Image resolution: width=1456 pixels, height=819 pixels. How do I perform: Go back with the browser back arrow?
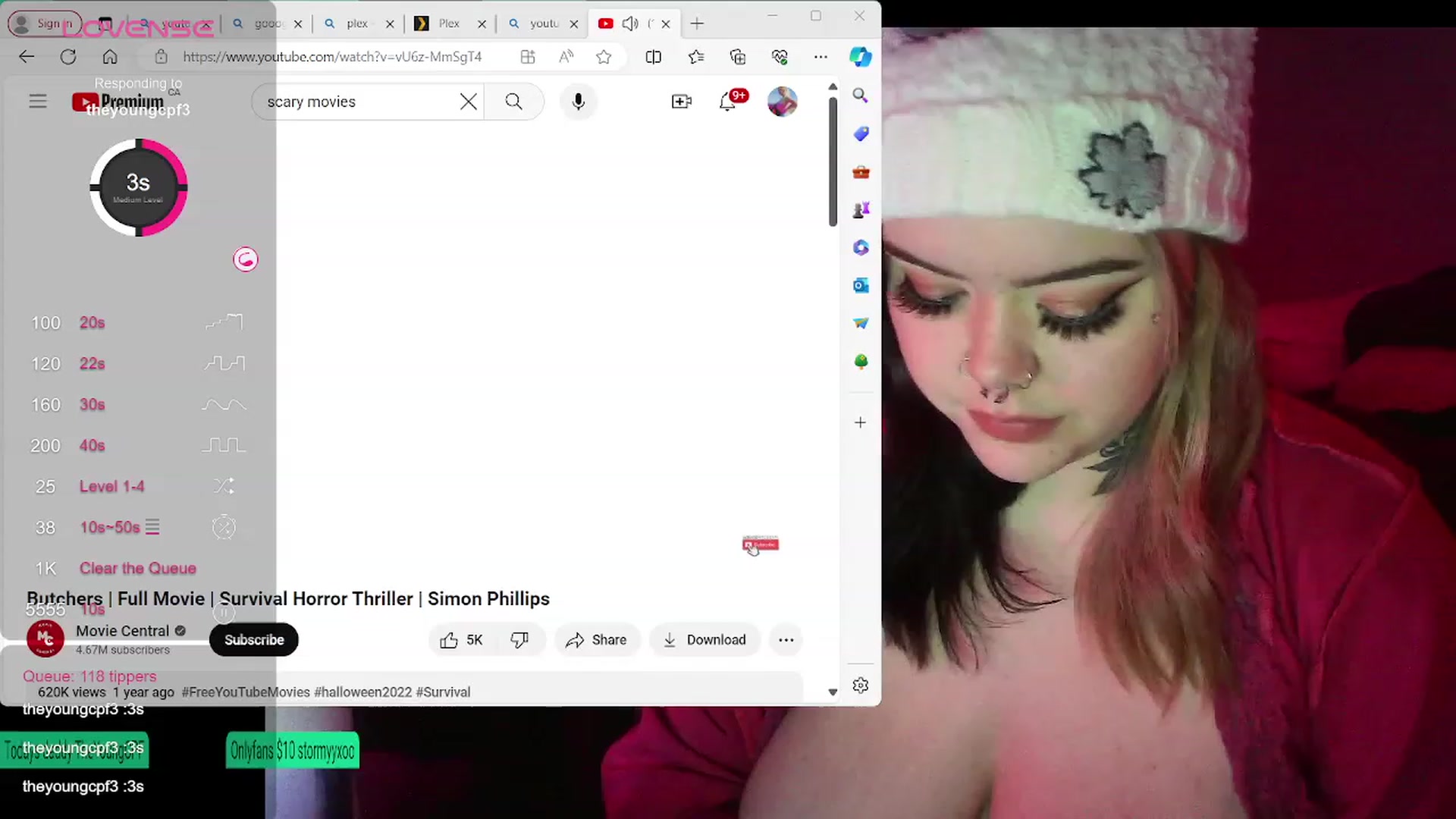click(27, 57)
